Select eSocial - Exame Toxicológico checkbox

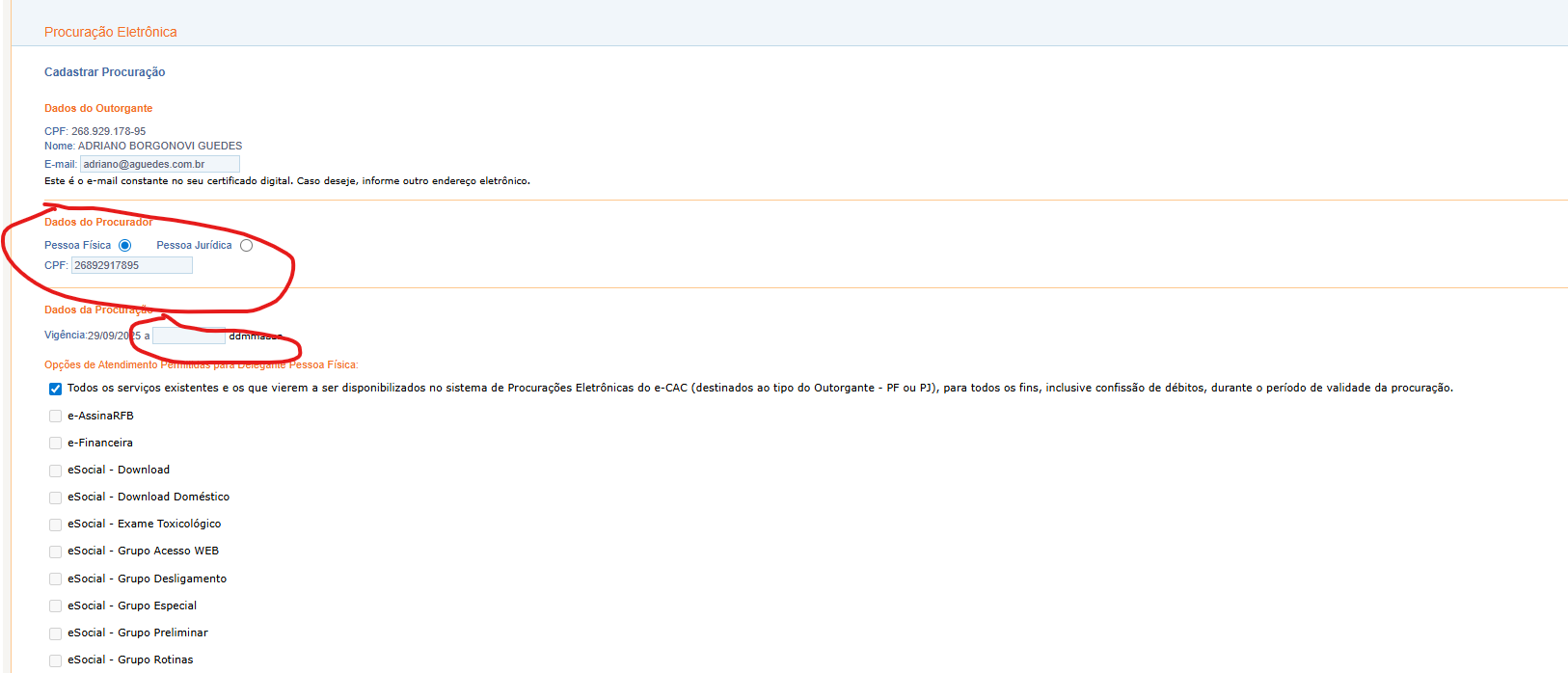point(55,525)
